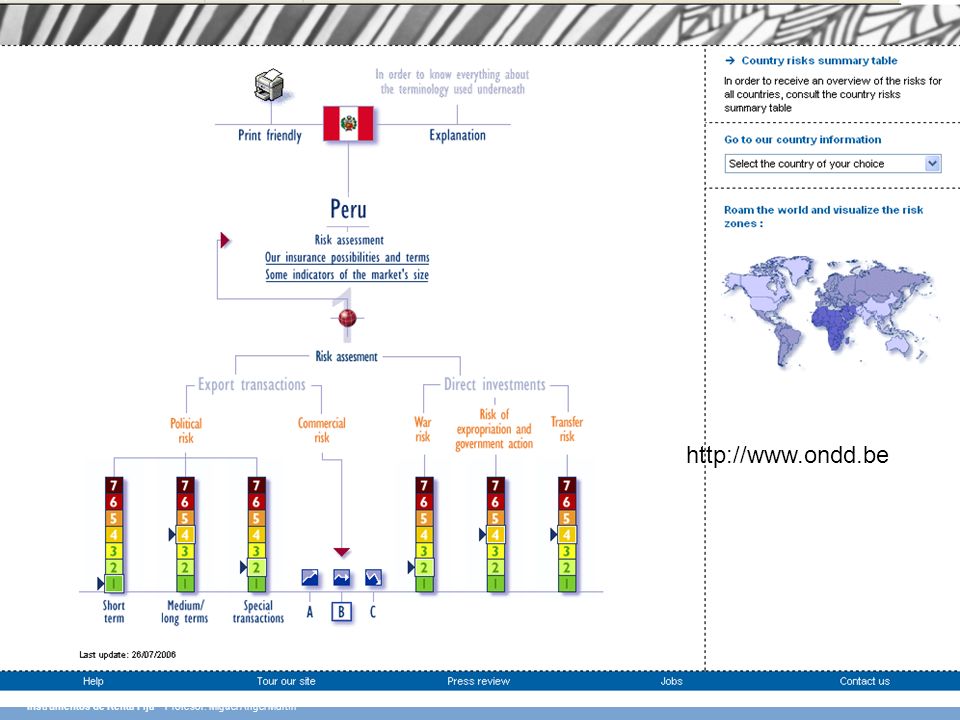Click the printer icon above Print friendly
The width and height of the screenshot is (960, 720).
coord(269,84)
